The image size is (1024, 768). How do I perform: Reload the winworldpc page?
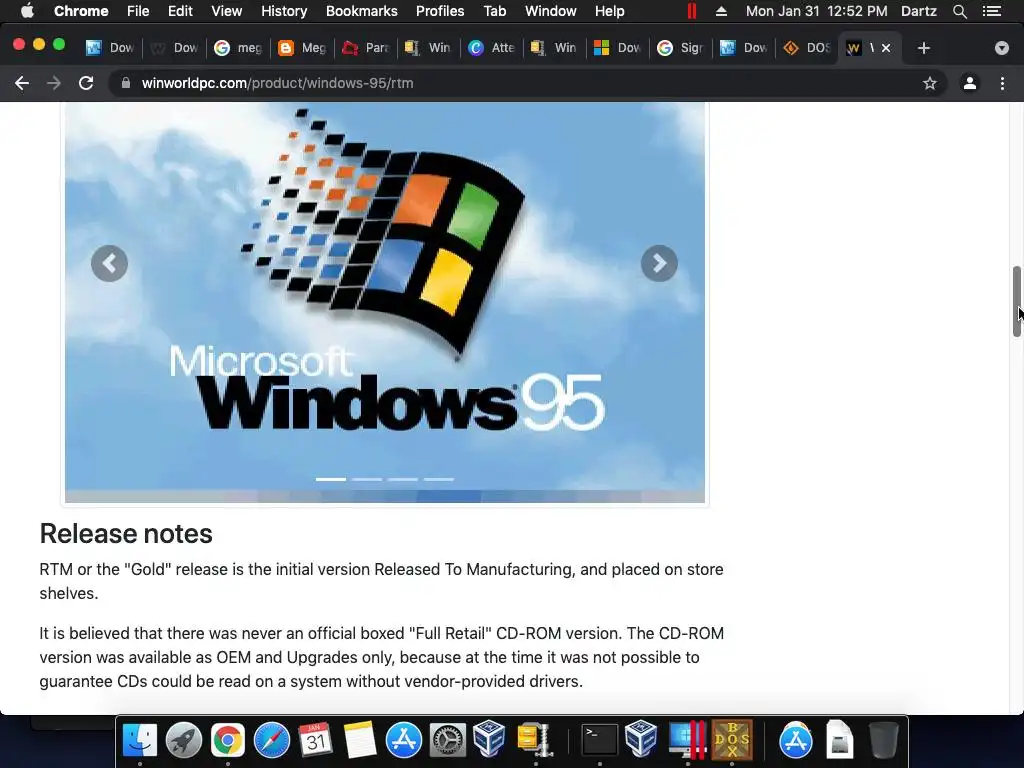86,83
